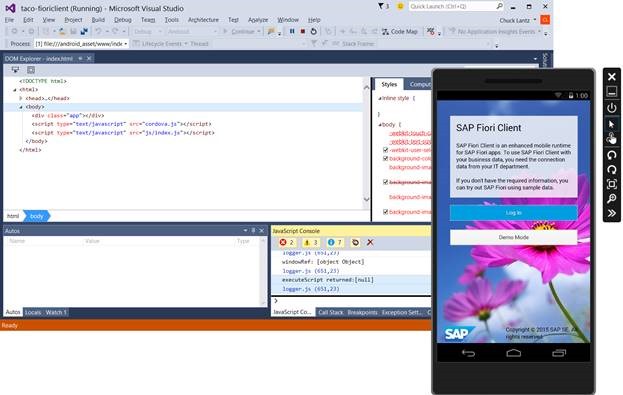Tap the Android home button on the emulator
The width and height of the screenshot is (623, 395).
tap(513, 353)
